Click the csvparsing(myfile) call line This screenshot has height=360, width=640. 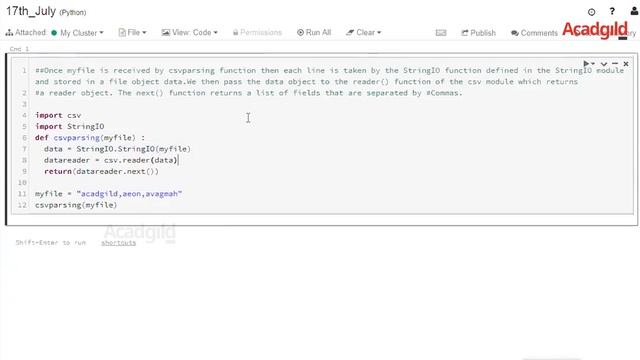76,205
